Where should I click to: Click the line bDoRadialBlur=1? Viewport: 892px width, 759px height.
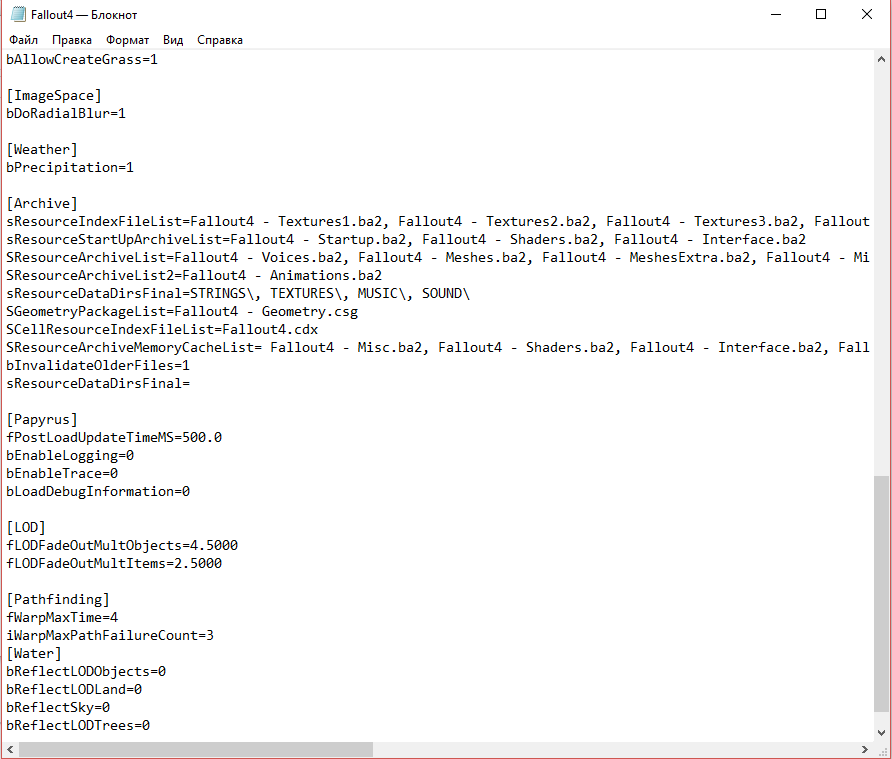click(66, 114)
